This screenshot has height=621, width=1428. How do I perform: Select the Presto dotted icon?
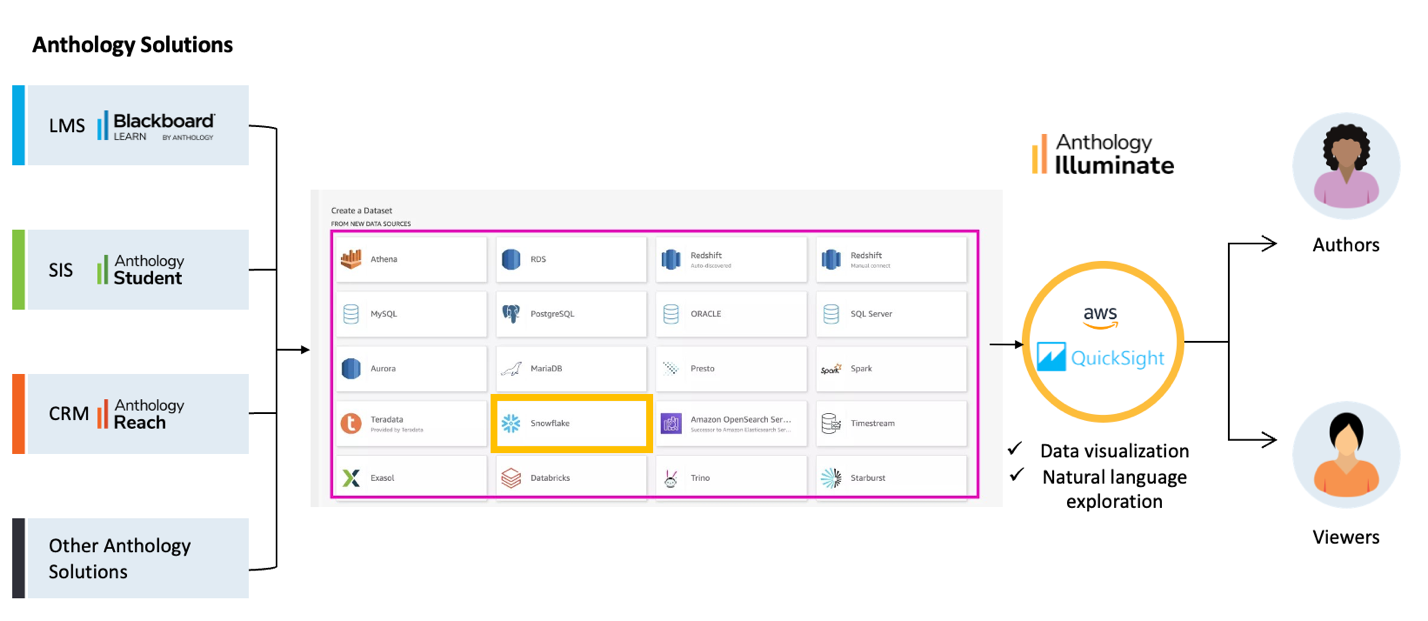[671, 368]
